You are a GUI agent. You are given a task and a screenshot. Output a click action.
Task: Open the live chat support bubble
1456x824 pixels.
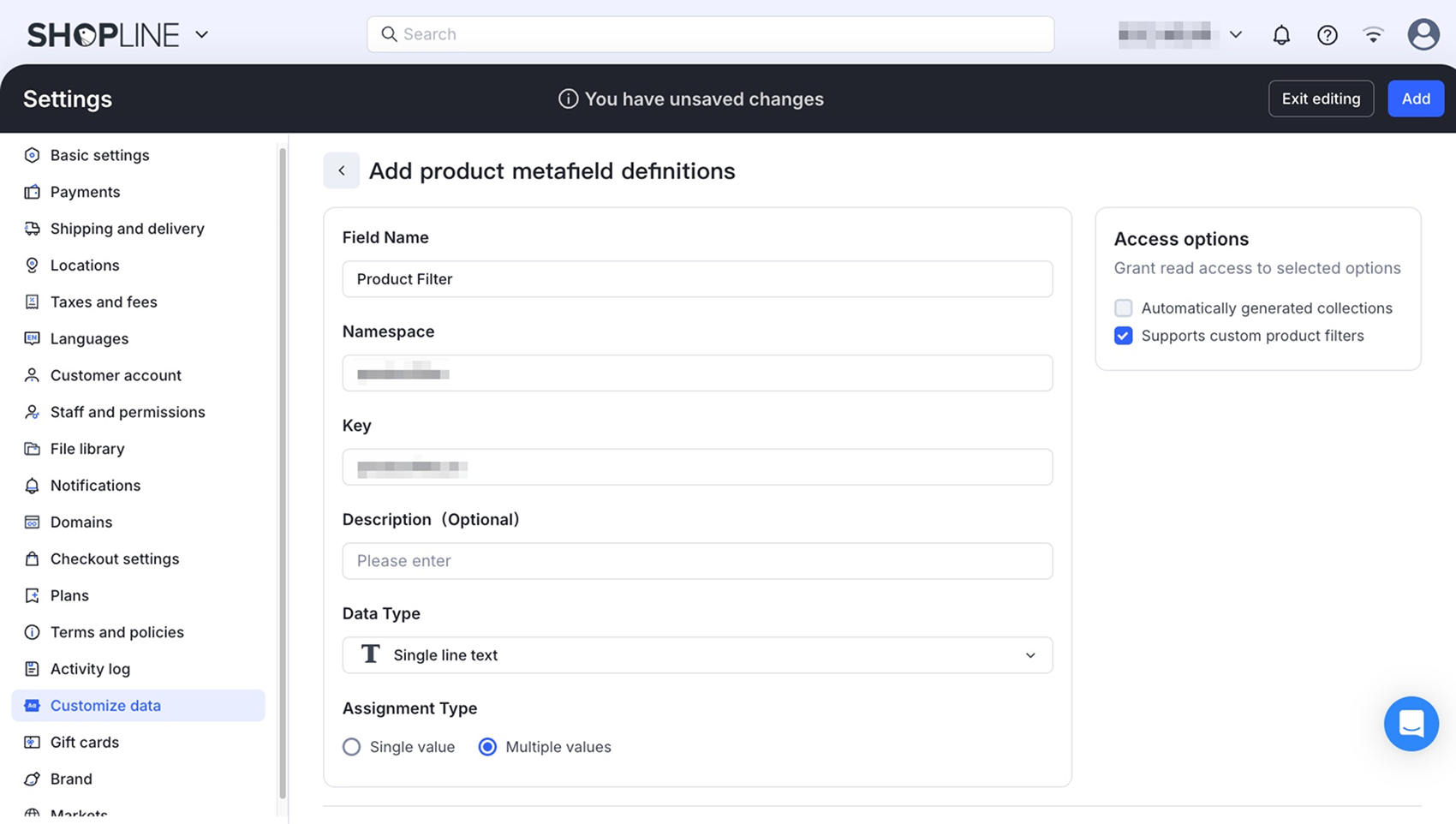1411,724
